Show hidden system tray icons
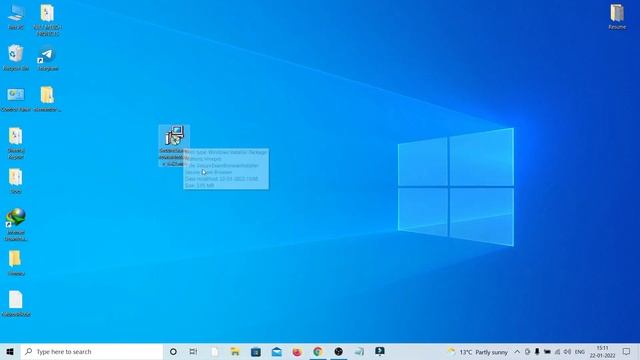This screenshot has width=640, height=360. [517, 352]
